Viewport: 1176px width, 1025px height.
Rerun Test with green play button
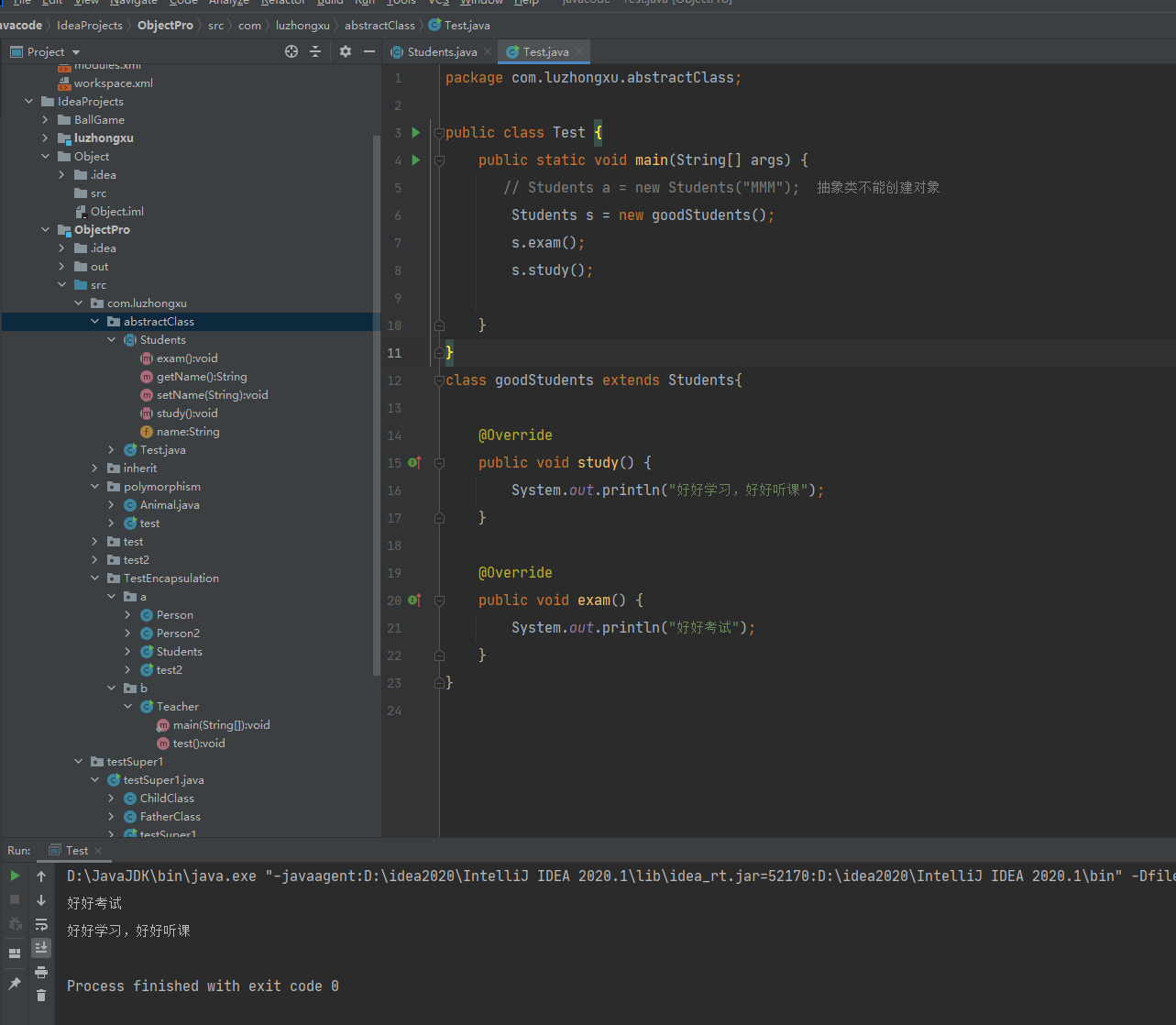click(x=15, y=876)
